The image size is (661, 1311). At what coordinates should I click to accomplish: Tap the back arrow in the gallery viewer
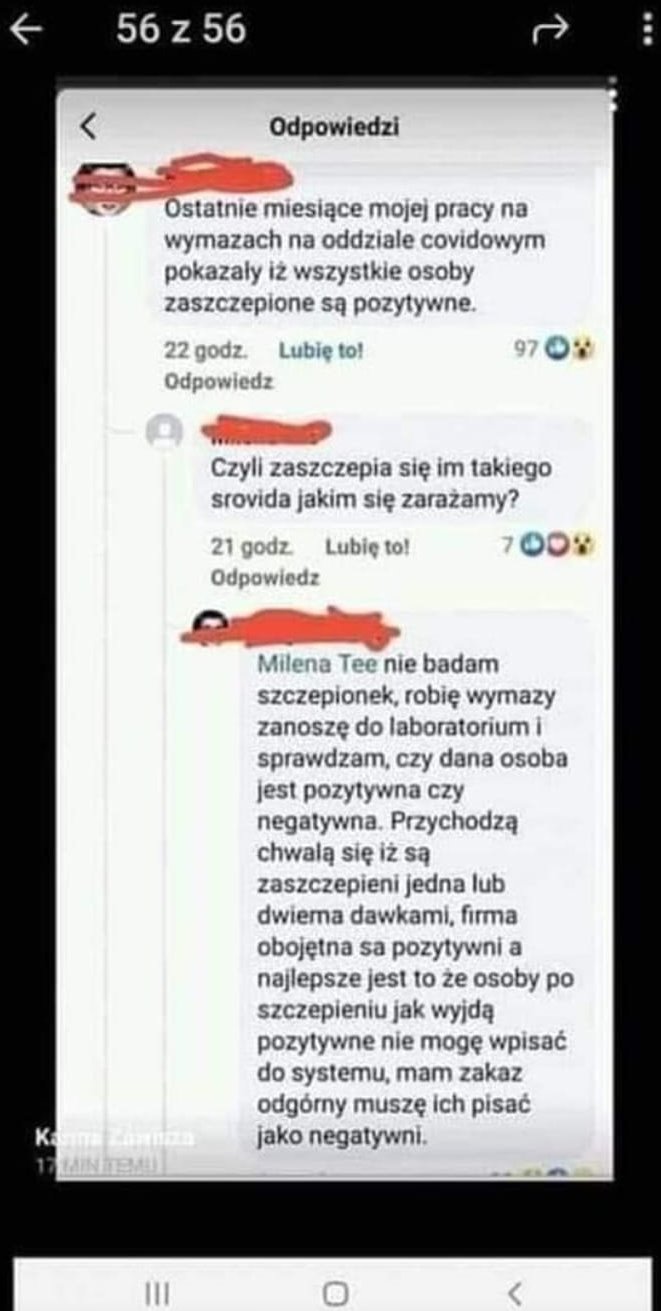pos(26,31)
